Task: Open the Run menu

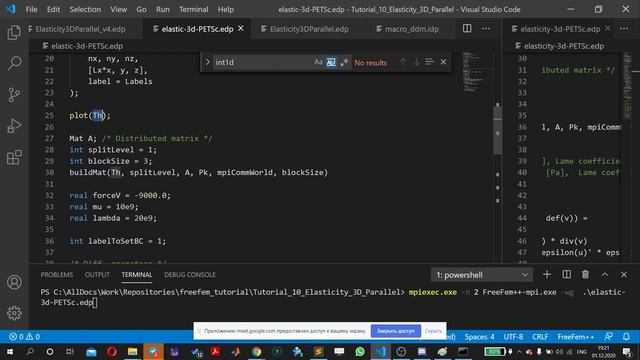Action: pyautogui.click(x=162, y=9)
